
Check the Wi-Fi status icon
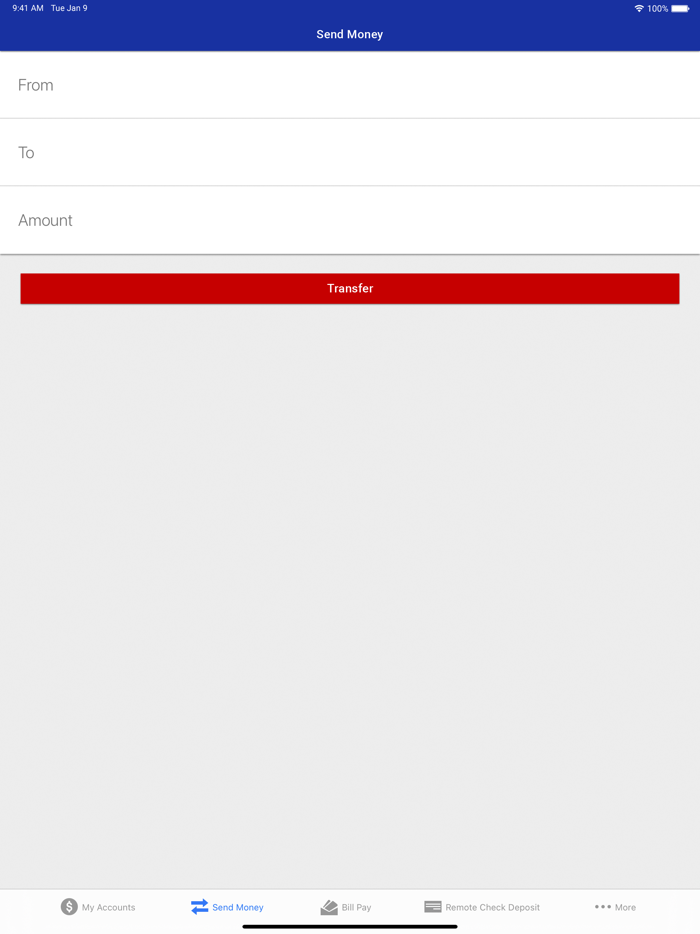pos(639,8)
